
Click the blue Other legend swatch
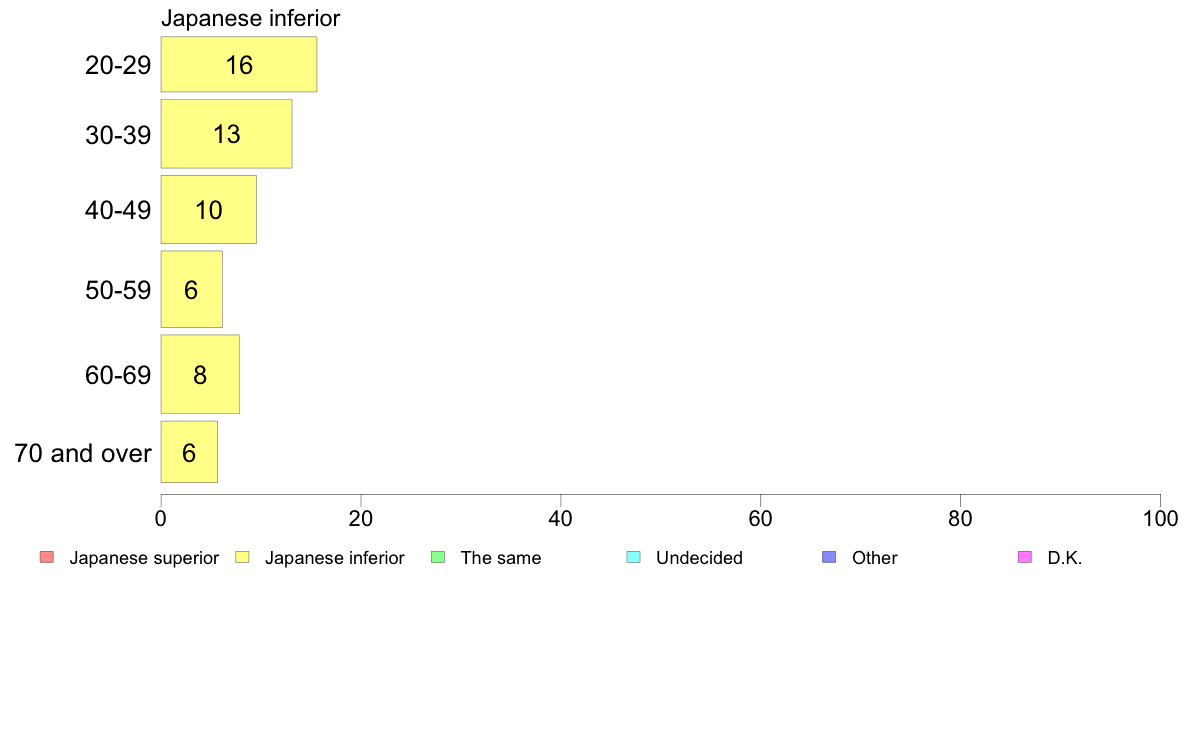coord(828,557)
